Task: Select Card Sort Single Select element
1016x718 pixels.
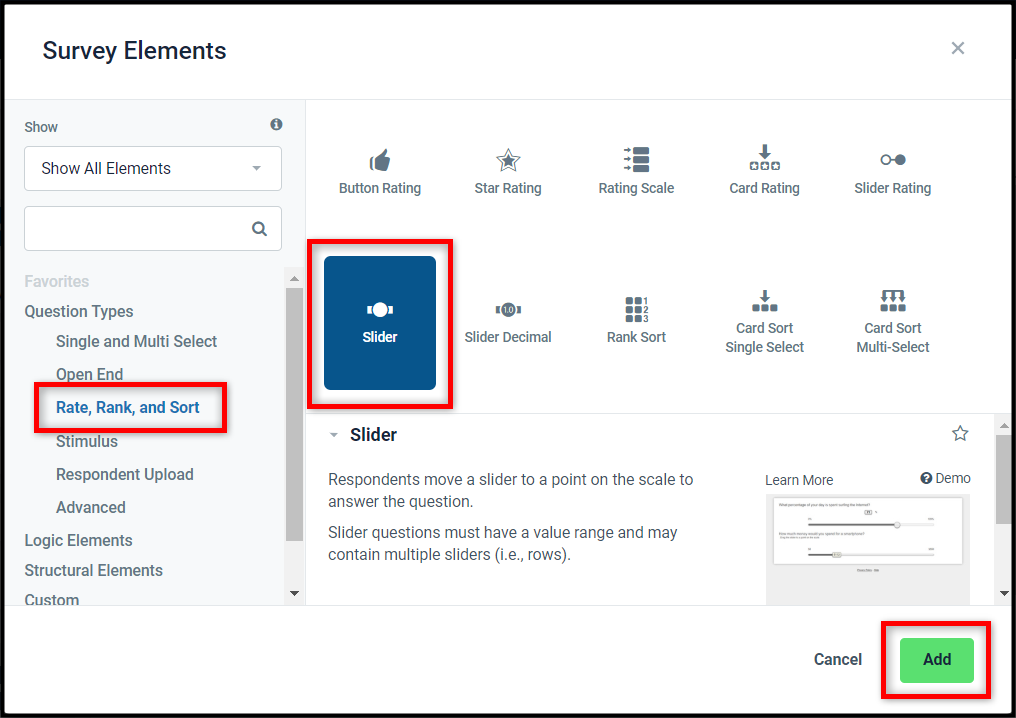Action: point(764,322)
